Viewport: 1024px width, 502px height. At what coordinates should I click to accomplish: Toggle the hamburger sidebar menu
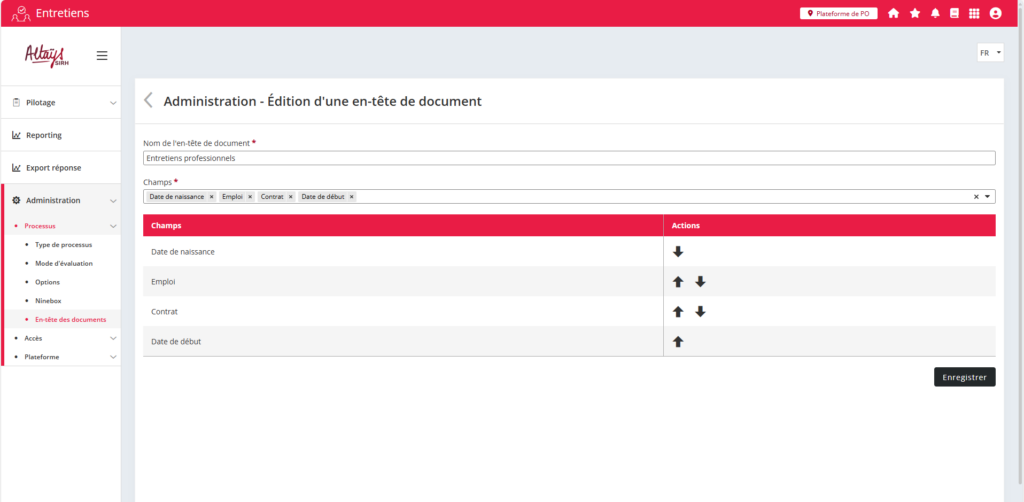point(102,55)
